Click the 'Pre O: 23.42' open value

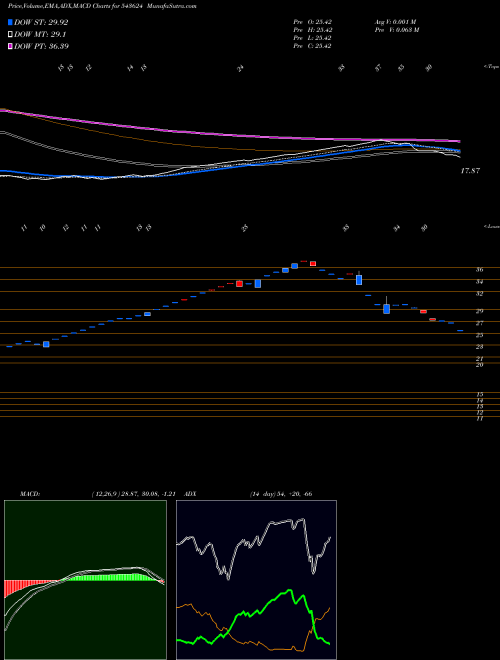click(x=312, y=22)
